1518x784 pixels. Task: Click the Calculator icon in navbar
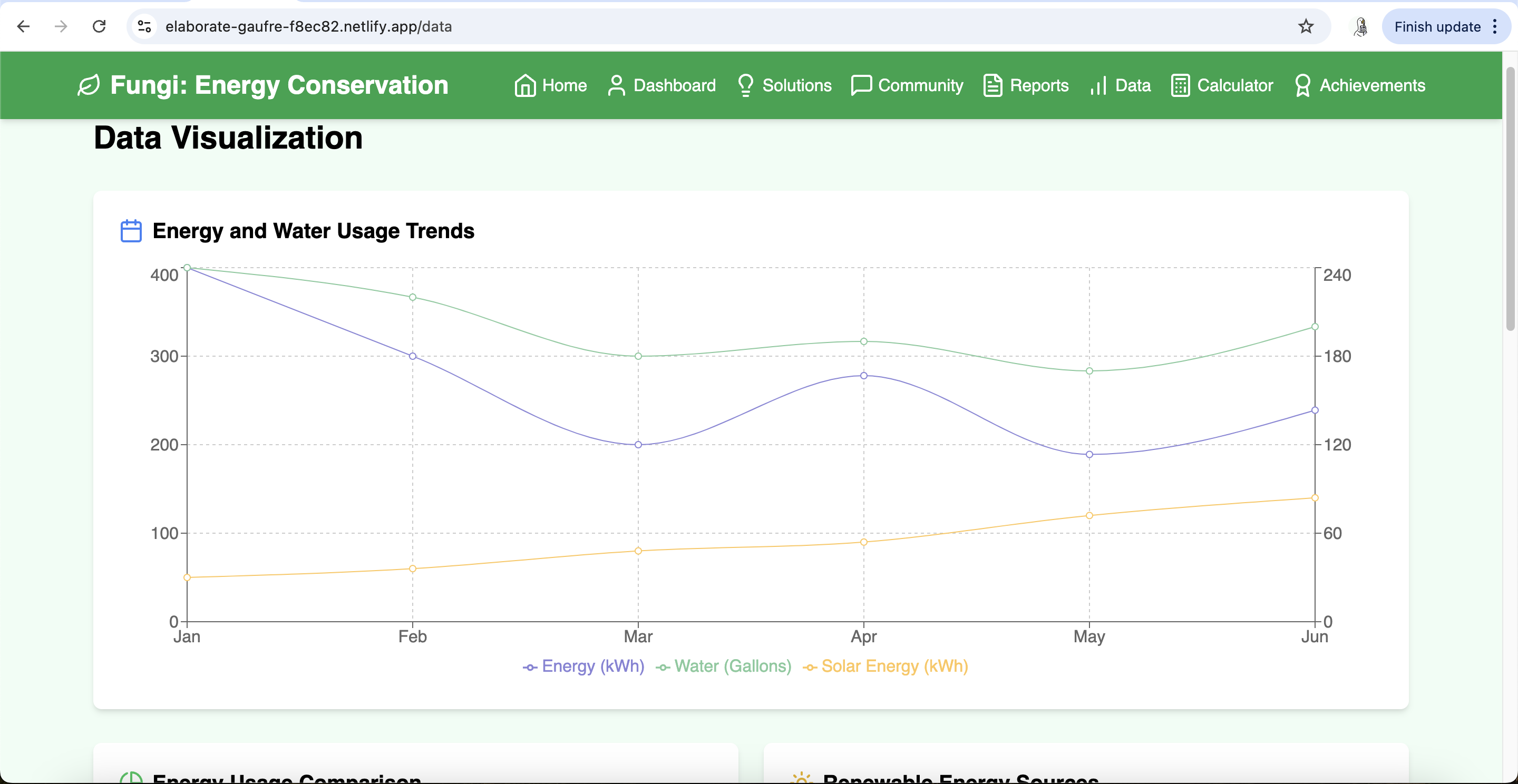[1180, 85]
